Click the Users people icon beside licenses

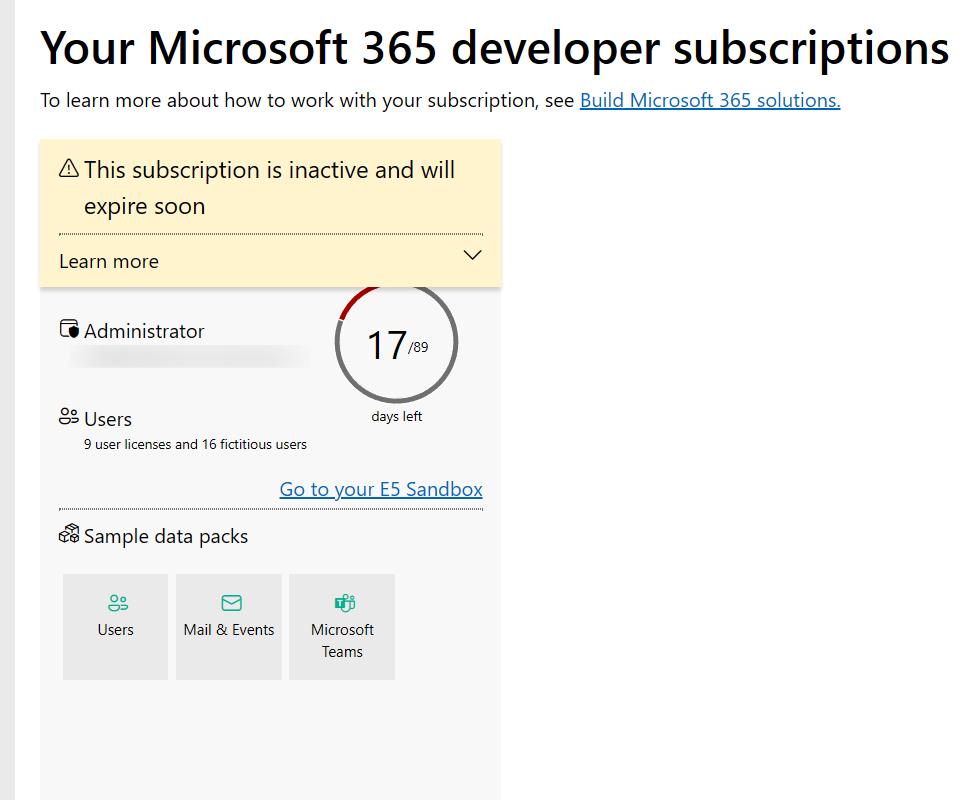(x=69, y=416)
